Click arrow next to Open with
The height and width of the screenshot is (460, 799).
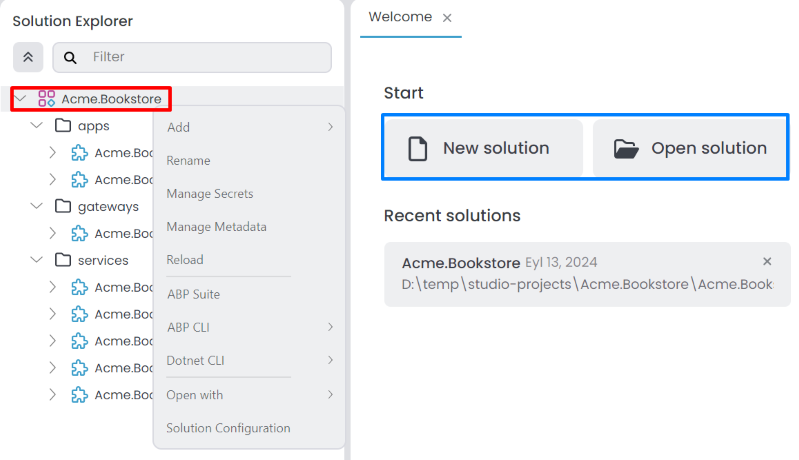(x=330, y=394)
